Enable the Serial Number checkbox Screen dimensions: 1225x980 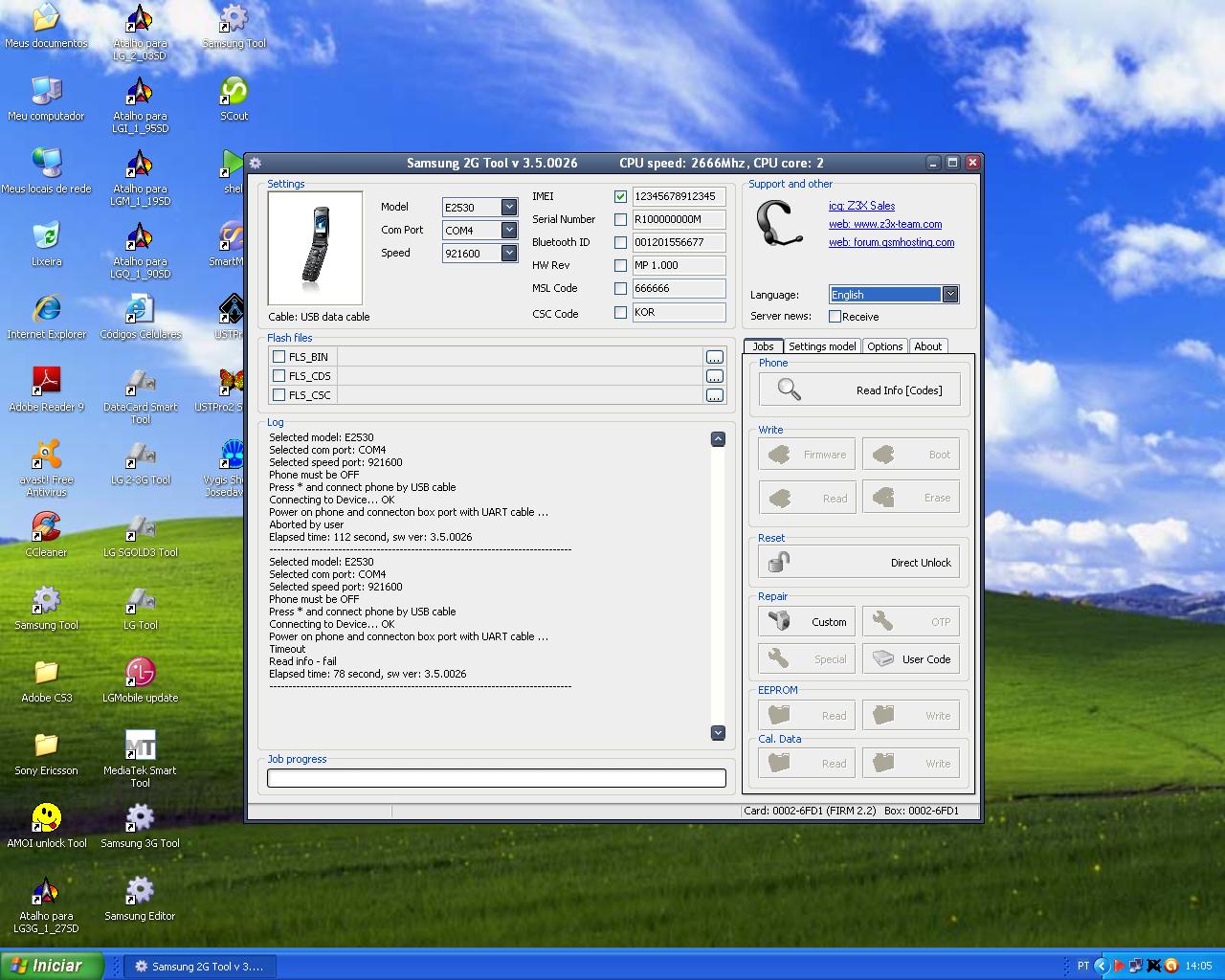tap(620, 219)
